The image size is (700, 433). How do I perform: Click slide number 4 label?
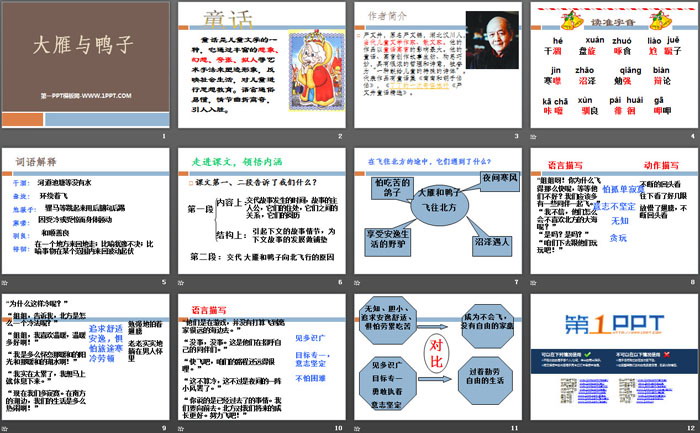(692, 136)
